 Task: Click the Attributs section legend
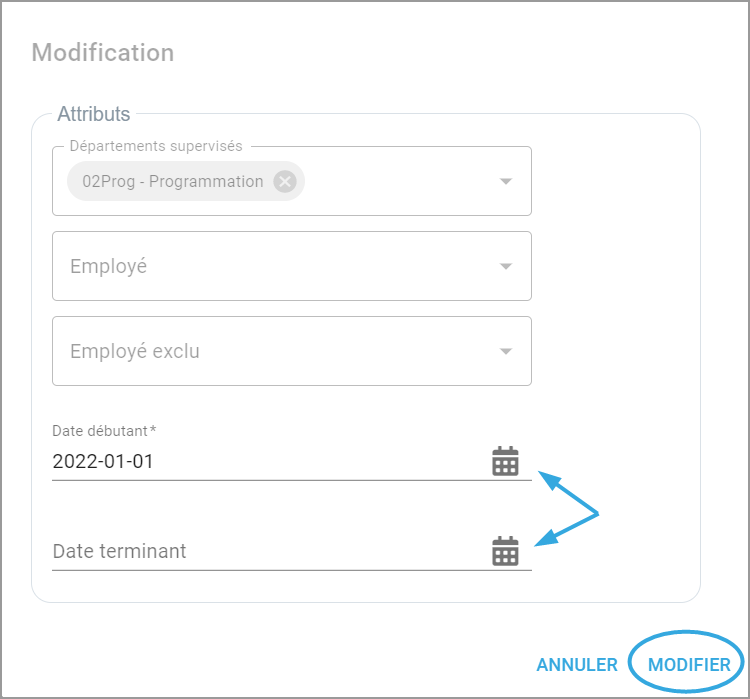pyautogui.click(x=94, y=115)
